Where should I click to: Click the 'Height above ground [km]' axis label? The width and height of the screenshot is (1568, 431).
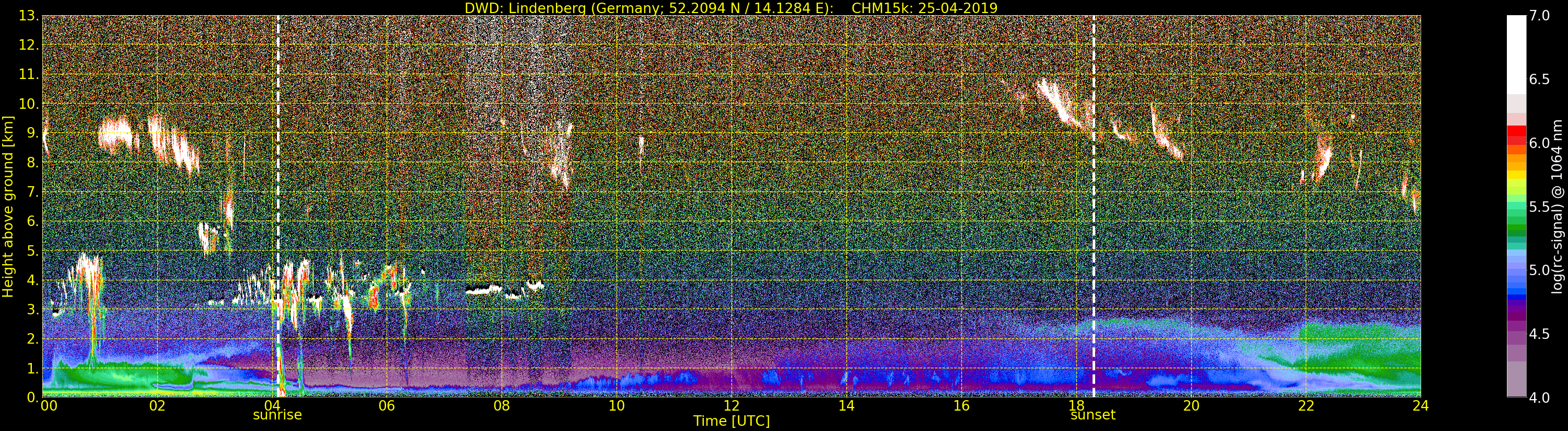point(8,206)
